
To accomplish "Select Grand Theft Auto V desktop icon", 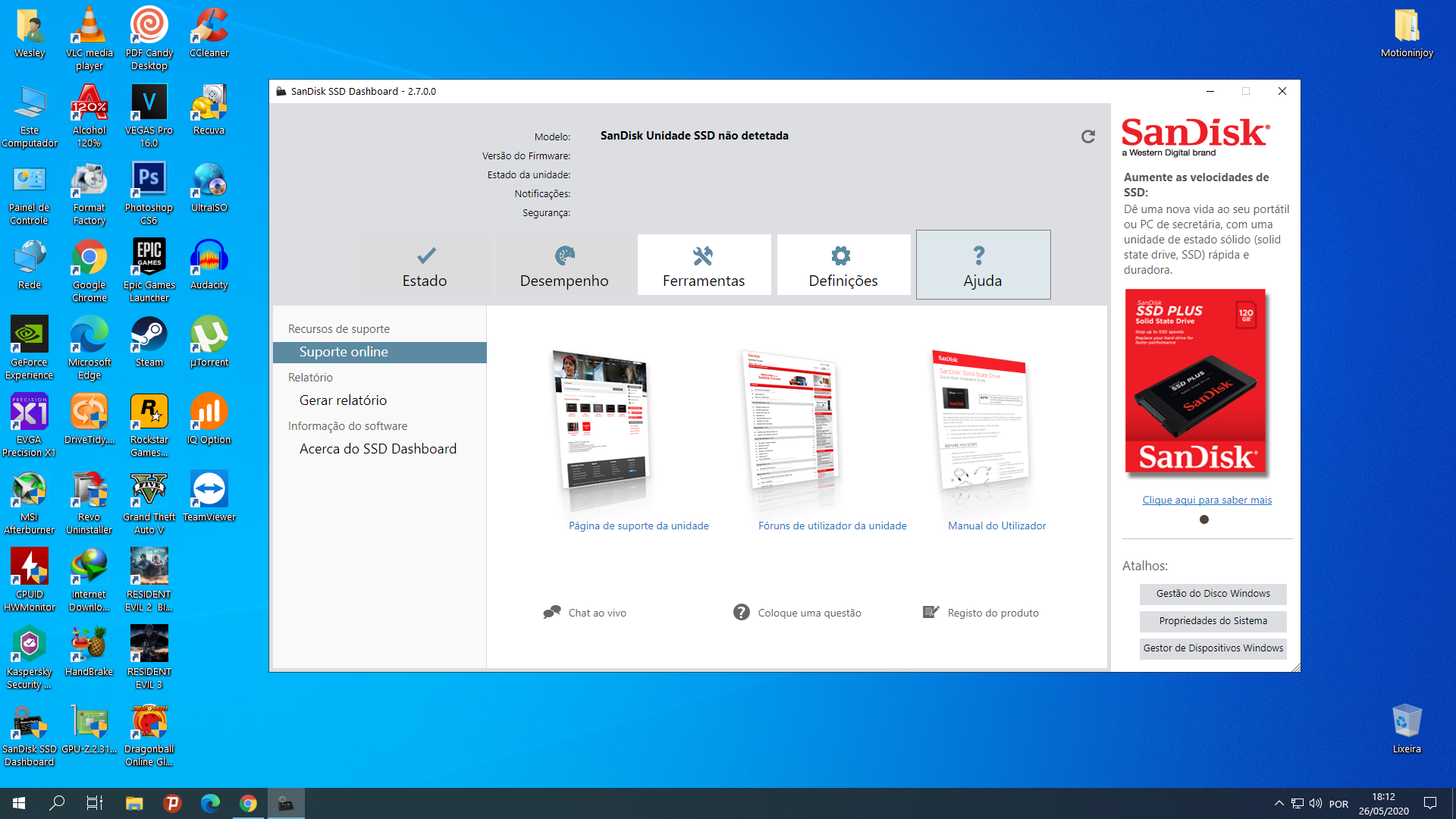I will 149,503.
